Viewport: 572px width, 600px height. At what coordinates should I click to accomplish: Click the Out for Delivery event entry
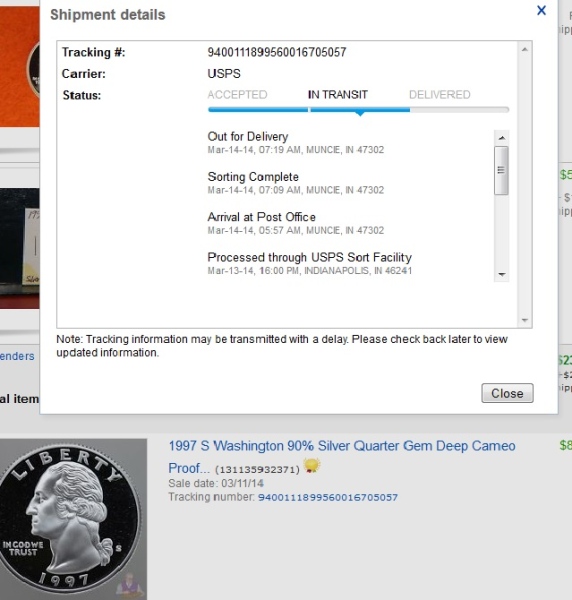tap(295, 142)
